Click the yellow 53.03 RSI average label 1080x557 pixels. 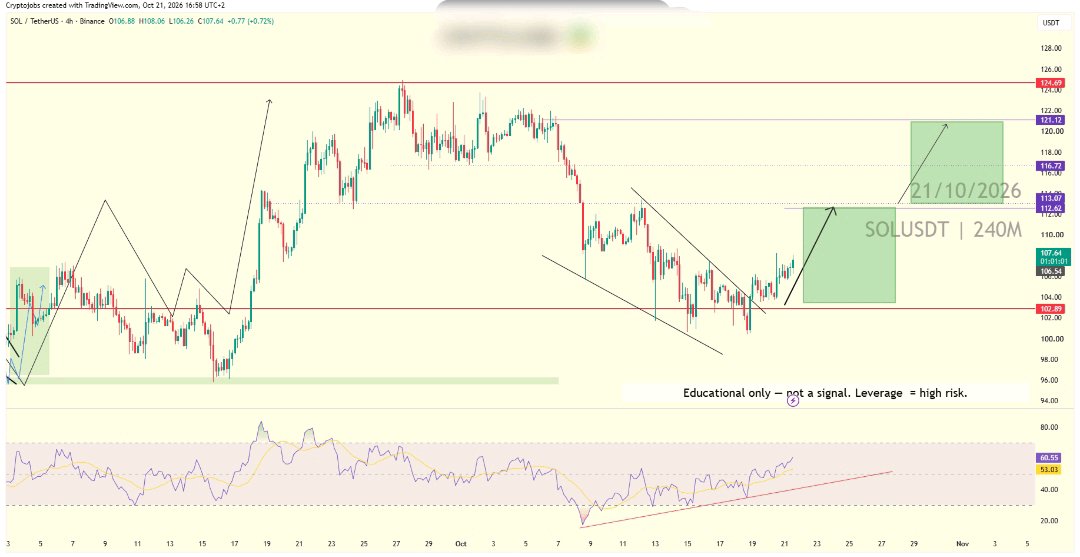pos(1050,470)
